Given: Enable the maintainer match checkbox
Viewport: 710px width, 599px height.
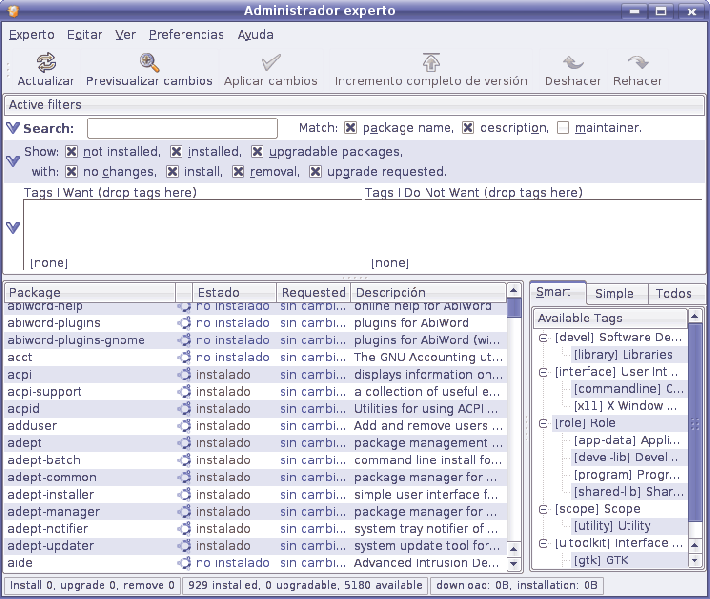Looking at the screenshot, I should click(x=564, y=128).
